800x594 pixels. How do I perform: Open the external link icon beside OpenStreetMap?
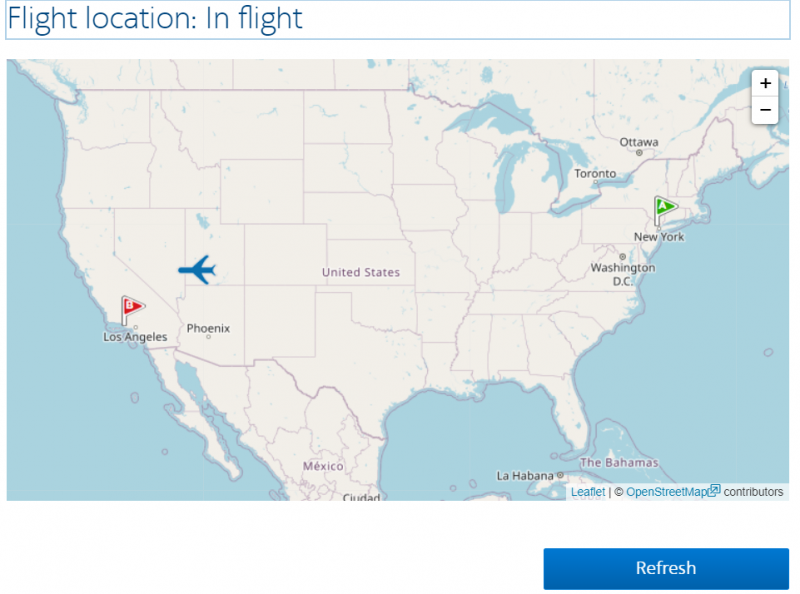pyautogui.click(x=714, y=491)
